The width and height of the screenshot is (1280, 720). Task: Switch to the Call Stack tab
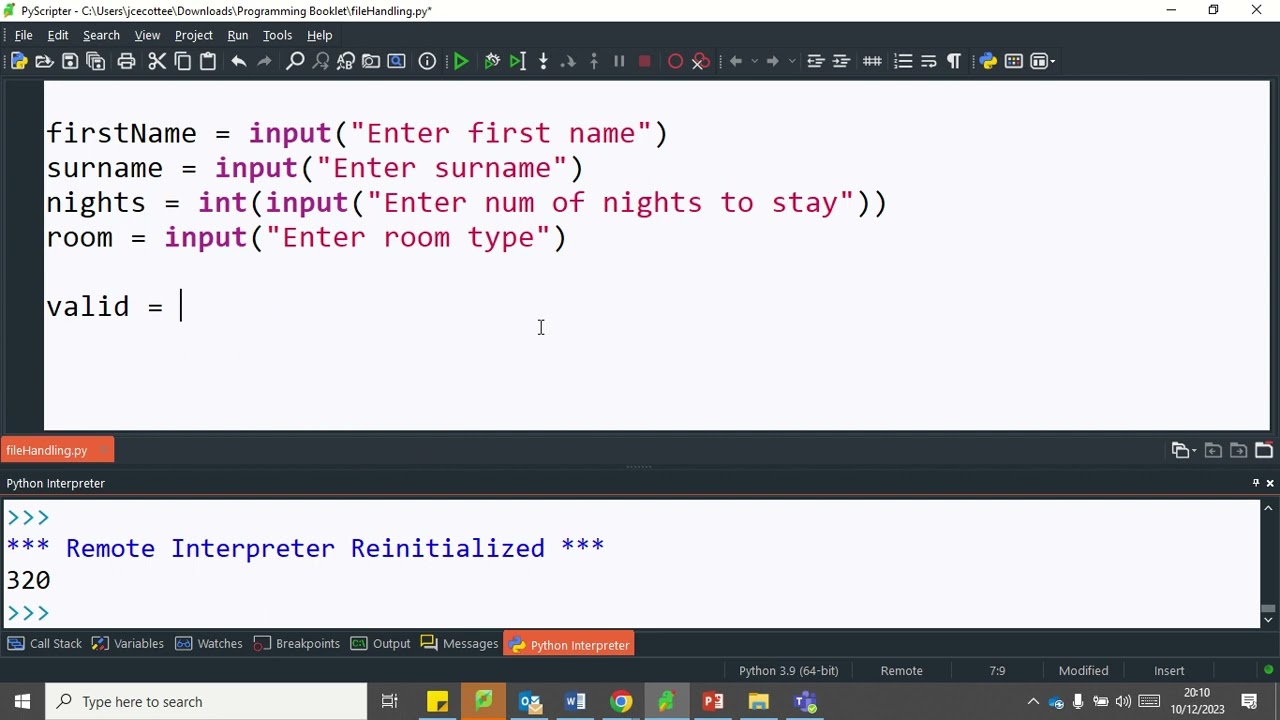[45, 644]
